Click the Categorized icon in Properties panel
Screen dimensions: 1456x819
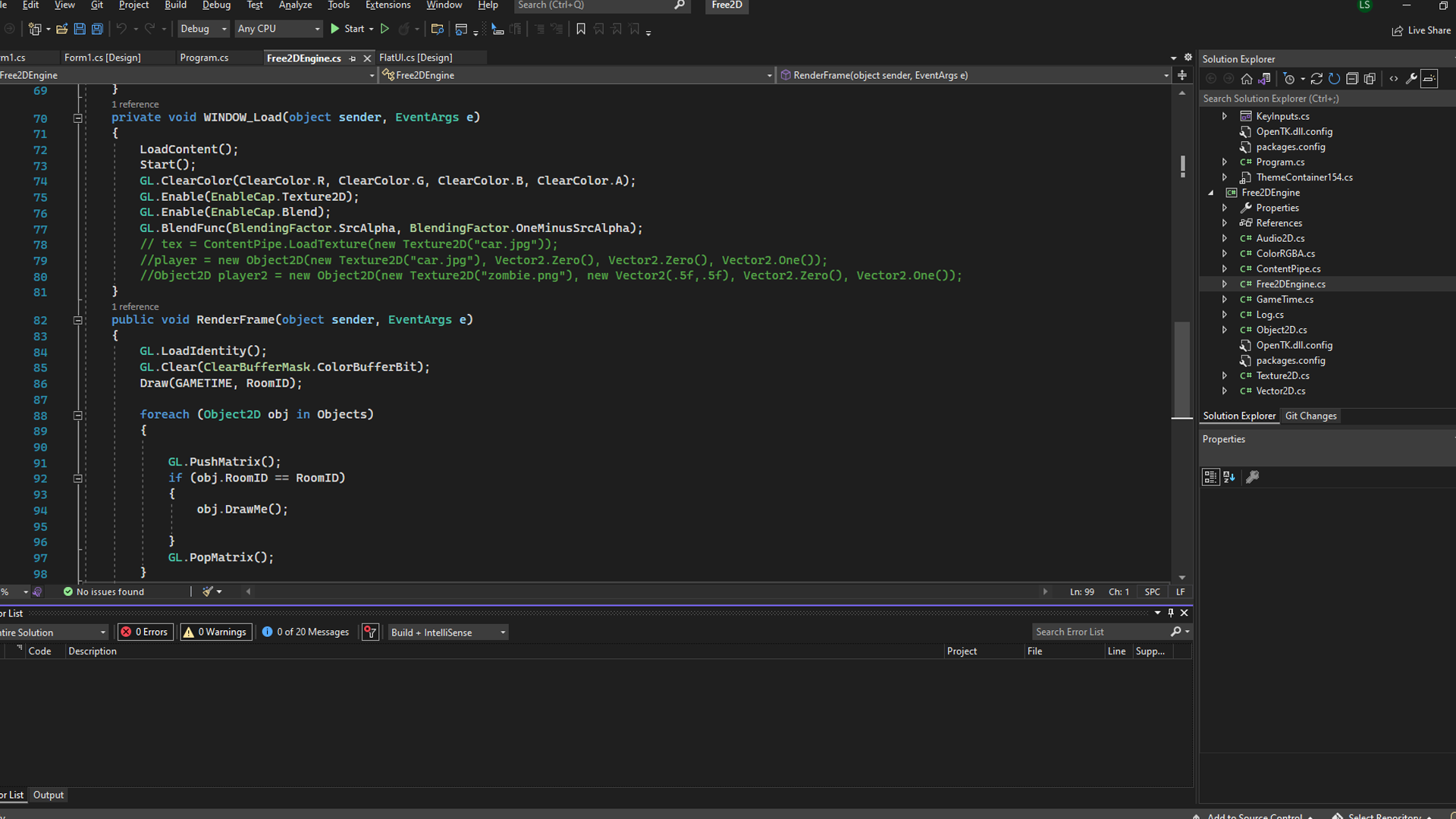[x=1210, y=477]
